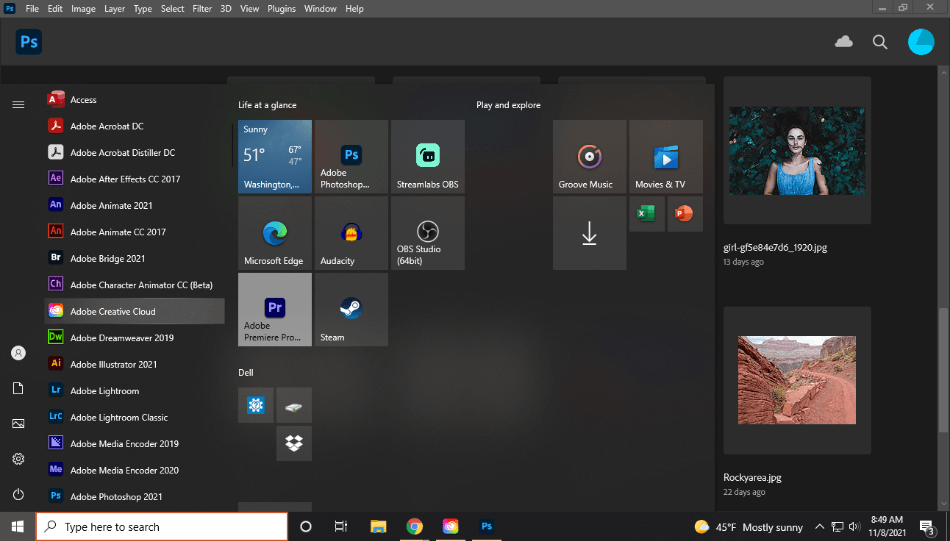Open Settings gear in Start sidebar
This screenshot has height=541, width=950.
18,459
